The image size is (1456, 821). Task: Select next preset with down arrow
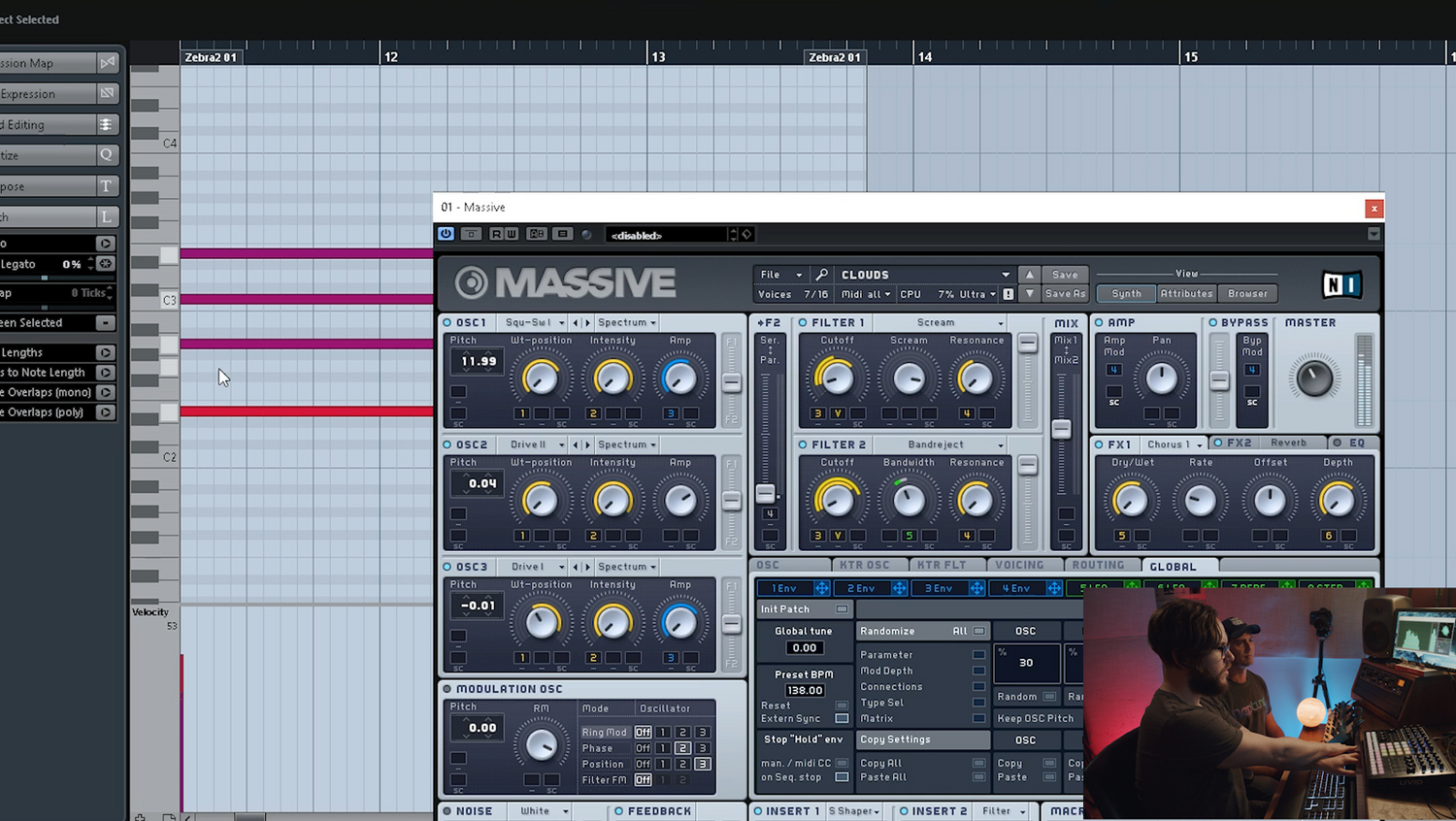coord(1030,294)
